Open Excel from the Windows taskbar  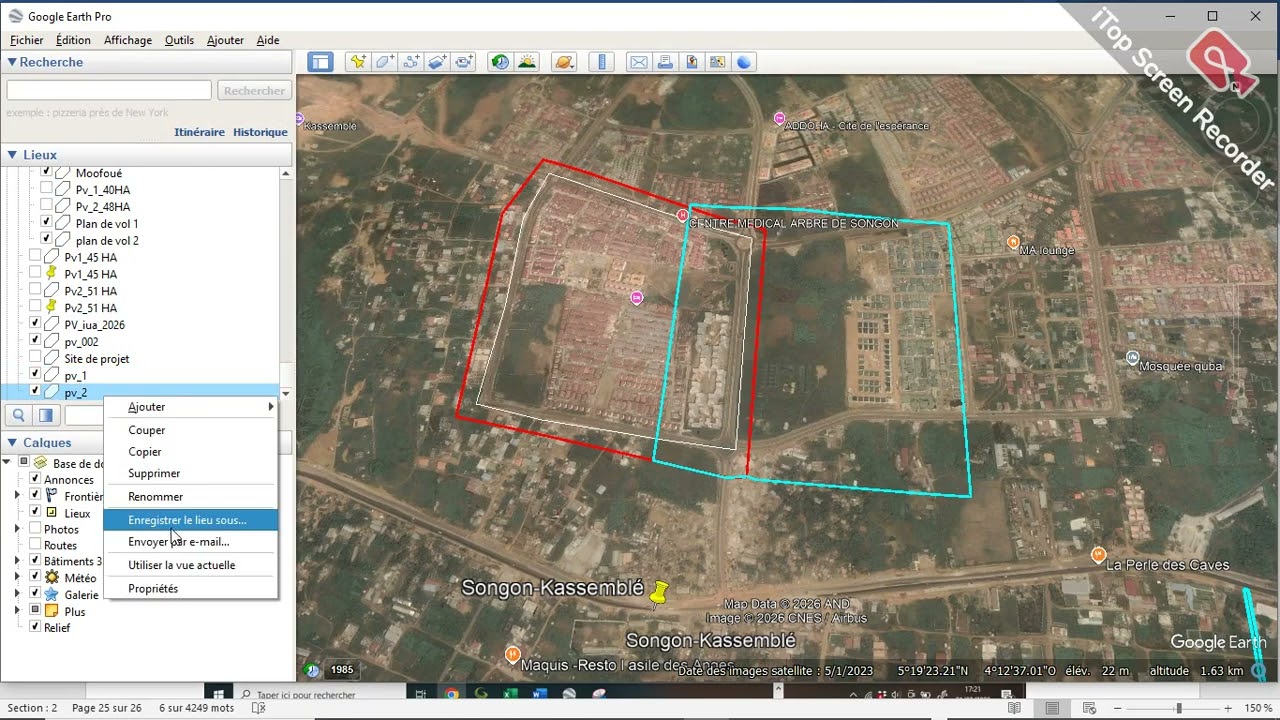(x=510, y=693)
